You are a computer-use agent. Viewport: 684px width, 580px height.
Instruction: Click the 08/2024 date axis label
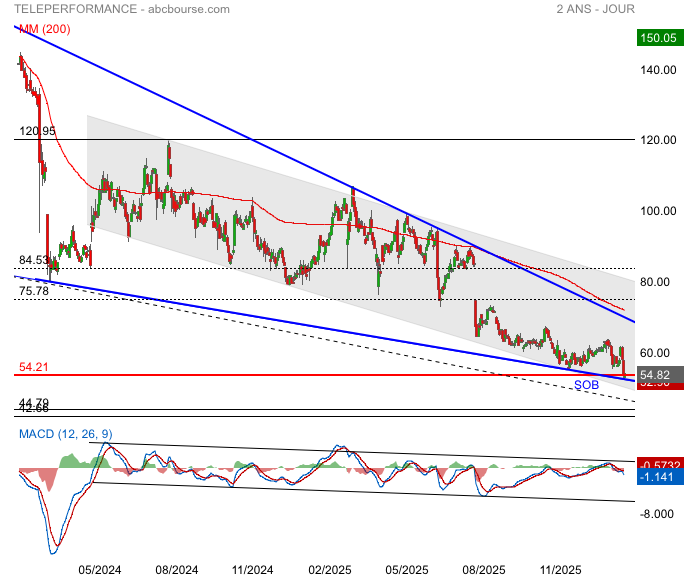pyautogui.click(x=177, y=570)
